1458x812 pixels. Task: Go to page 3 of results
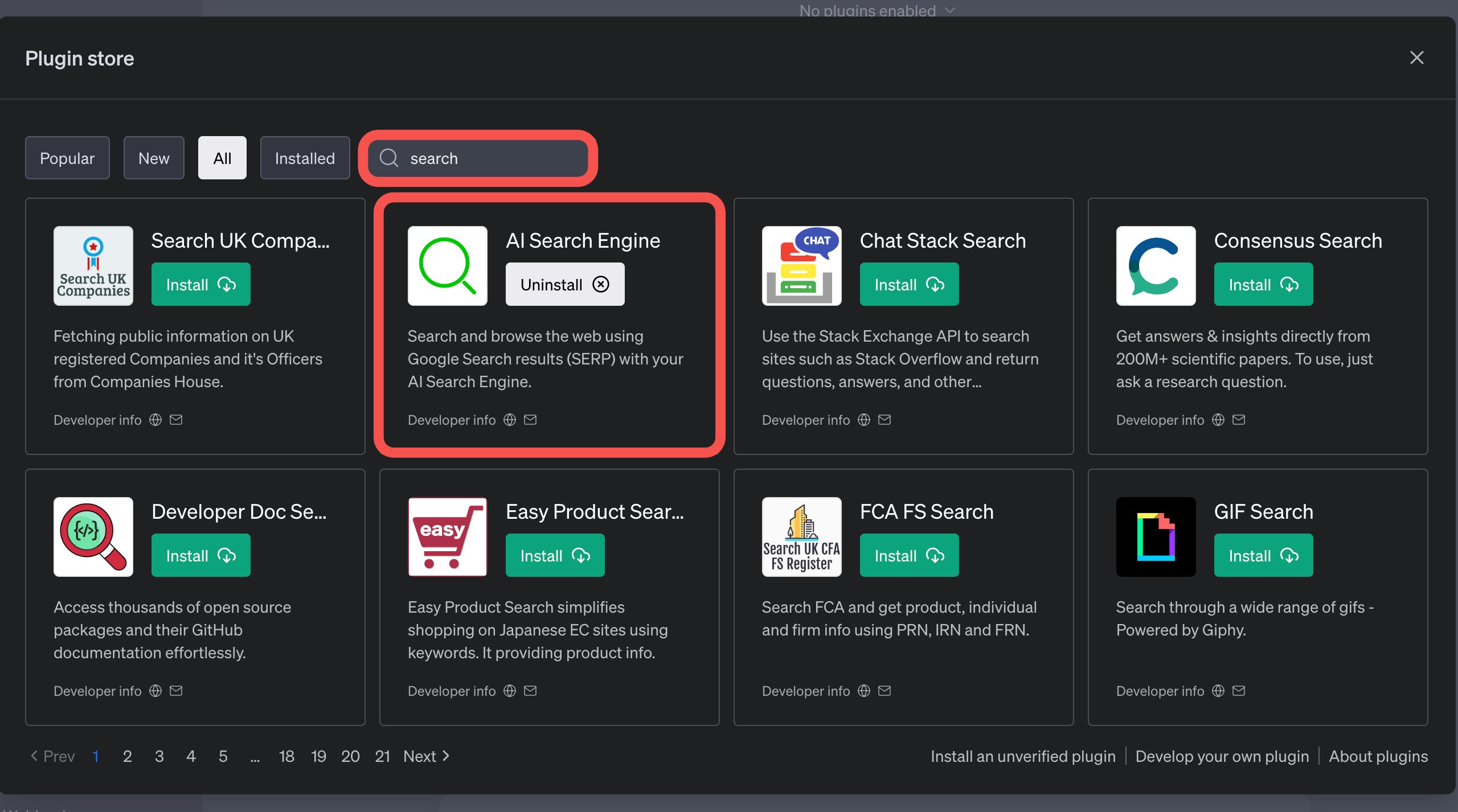tap(159, 756)
